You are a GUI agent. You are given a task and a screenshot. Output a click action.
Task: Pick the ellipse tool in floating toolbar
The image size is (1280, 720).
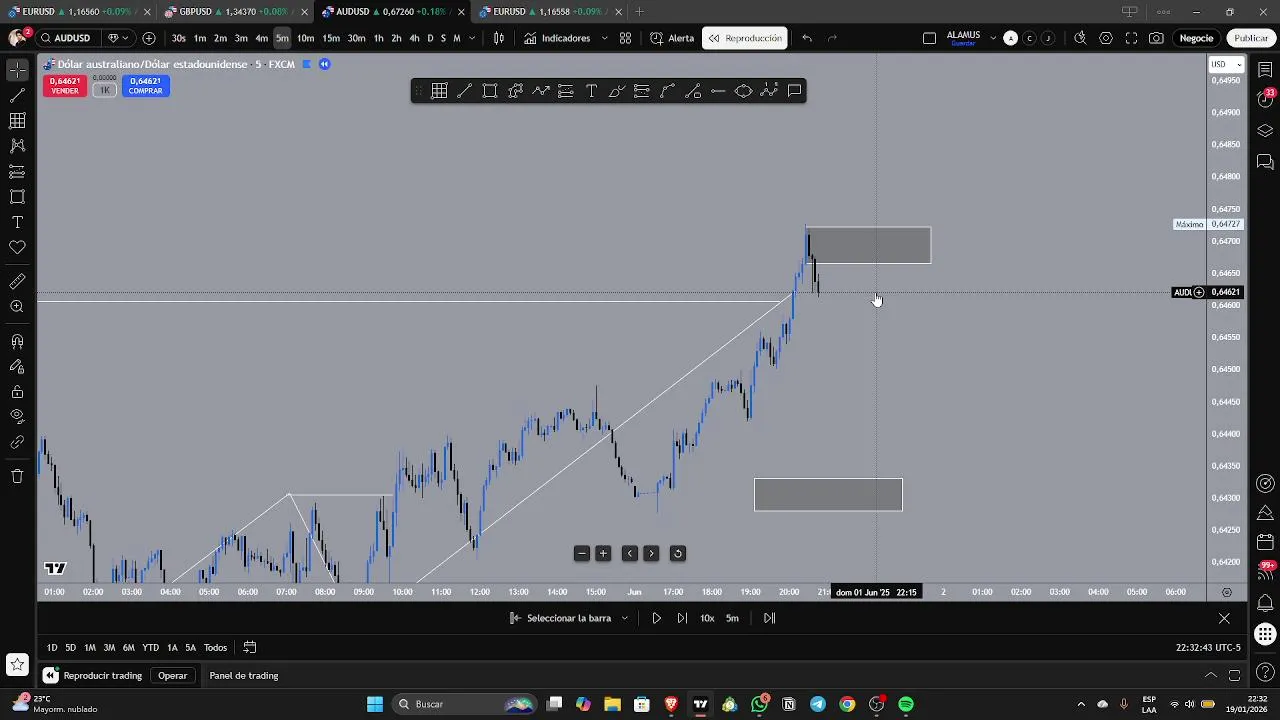[743, 91]
